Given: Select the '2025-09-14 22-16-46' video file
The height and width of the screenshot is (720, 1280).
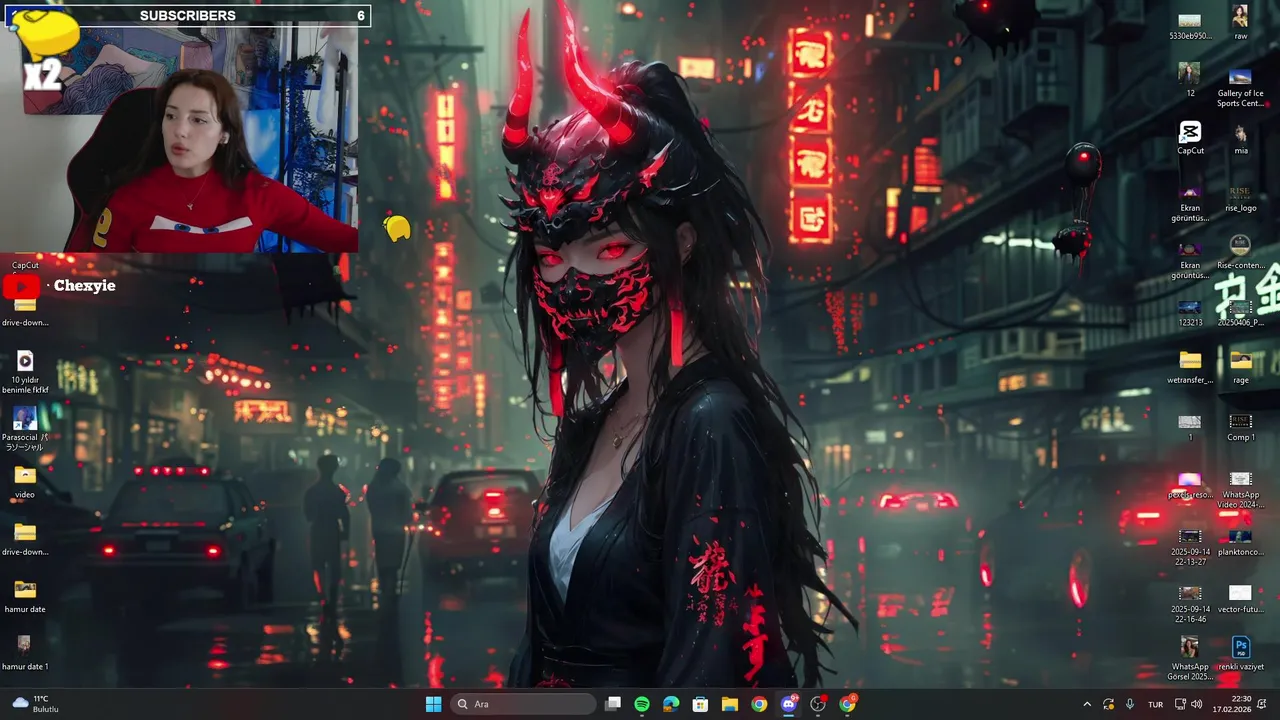Looking at the screenshot, I should [x=1190, y=603].
